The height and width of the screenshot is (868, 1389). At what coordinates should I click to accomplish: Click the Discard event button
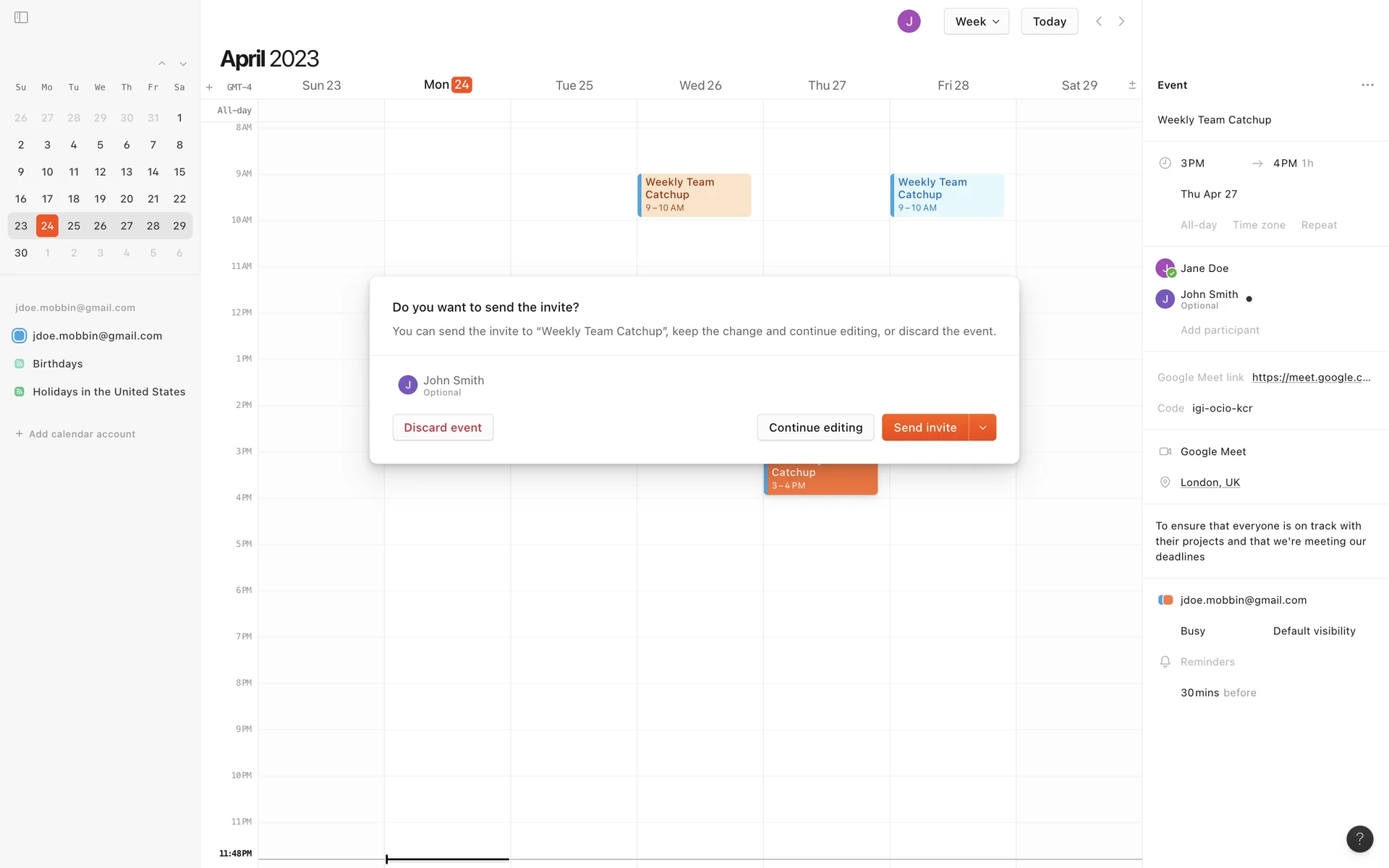click(443, 427)
